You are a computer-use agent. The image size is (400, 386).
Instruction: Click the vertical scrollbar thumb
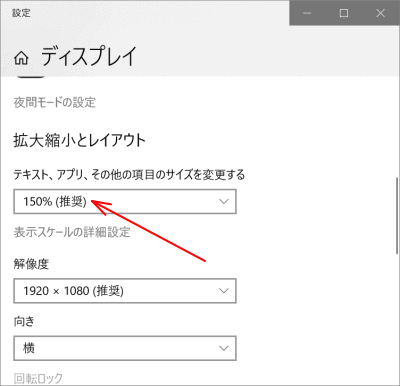coord(397,216)
